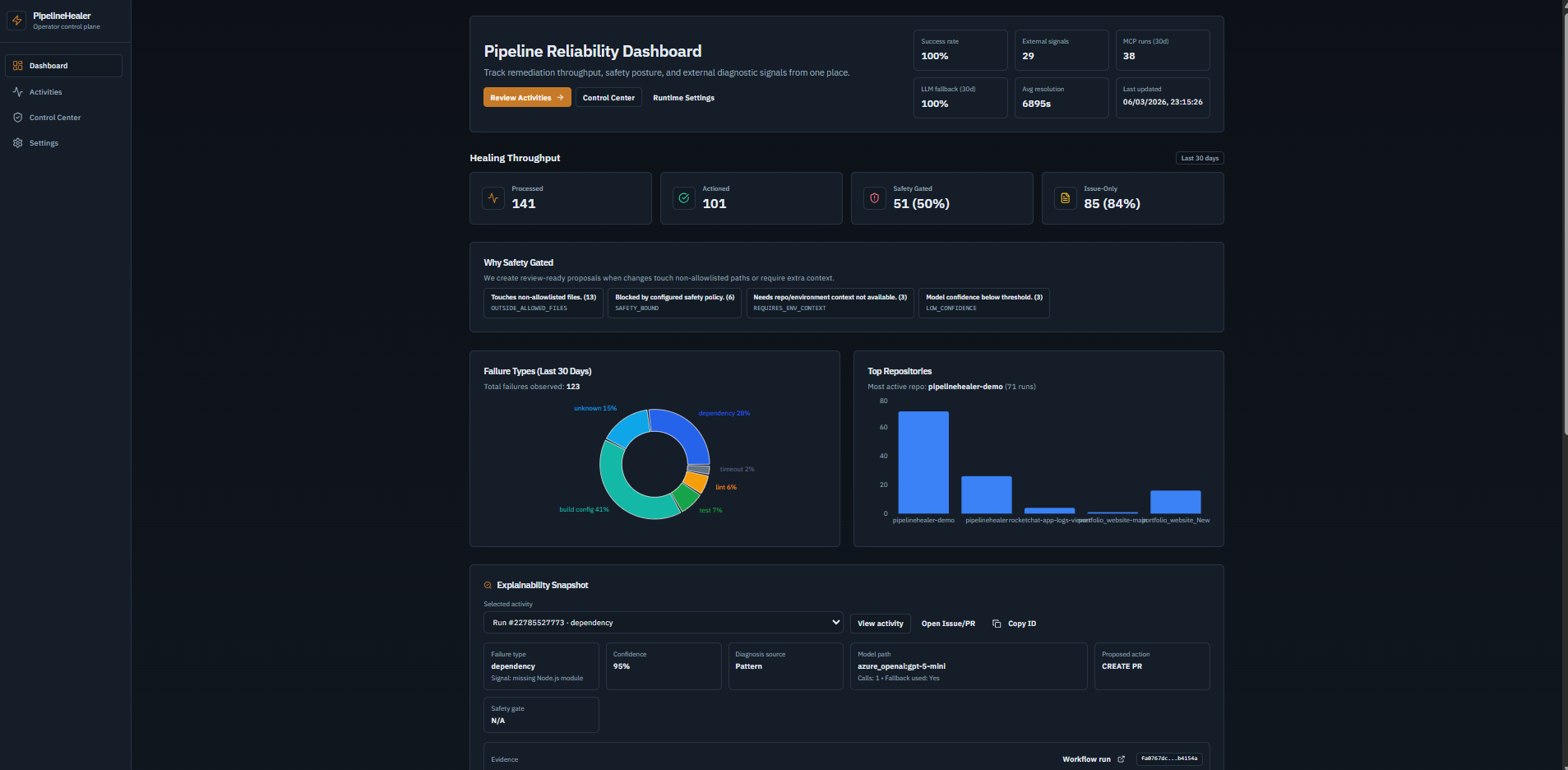Click the portfolio_website_New bar
Image resolution: width=1568 pixels, height=770 pixels.
pos(1176,502)
